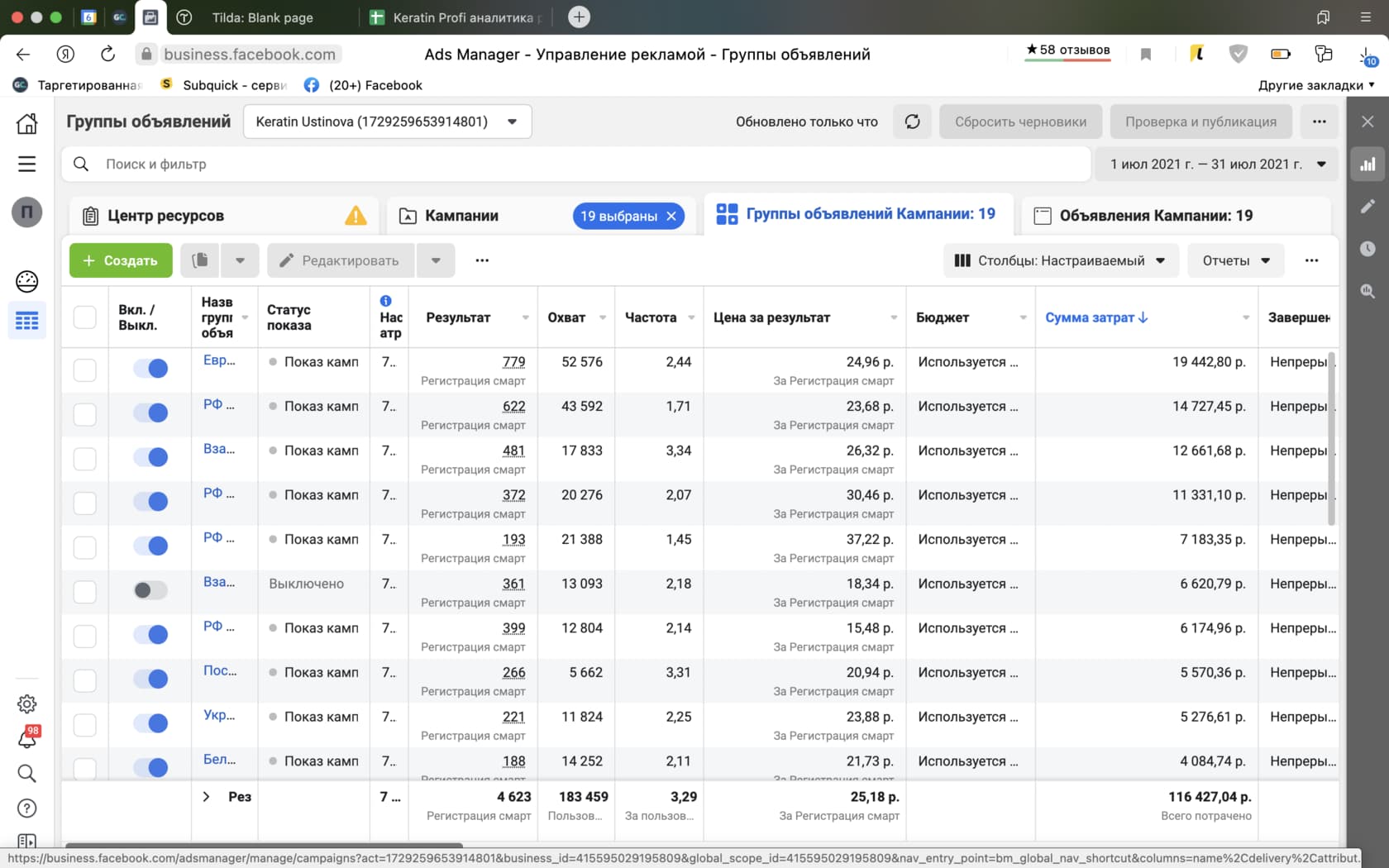Open the hamburger menu in left sidebar

point(26,164)
